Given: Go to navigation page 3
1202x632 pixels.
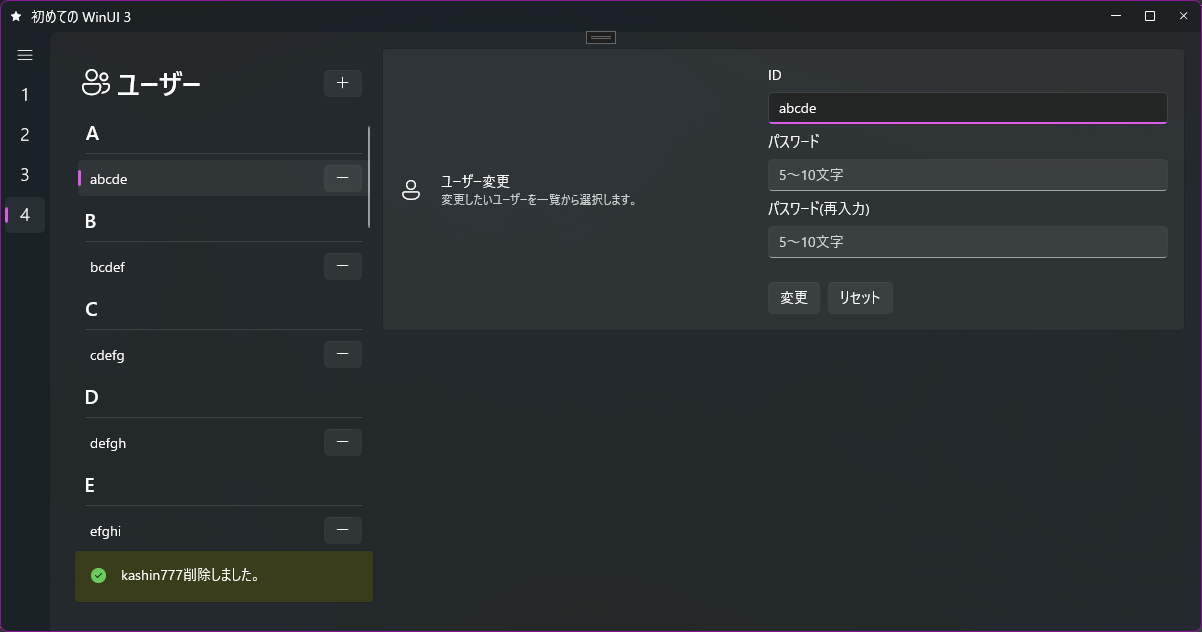Looking at the screenshot, I should coord(25,175).
